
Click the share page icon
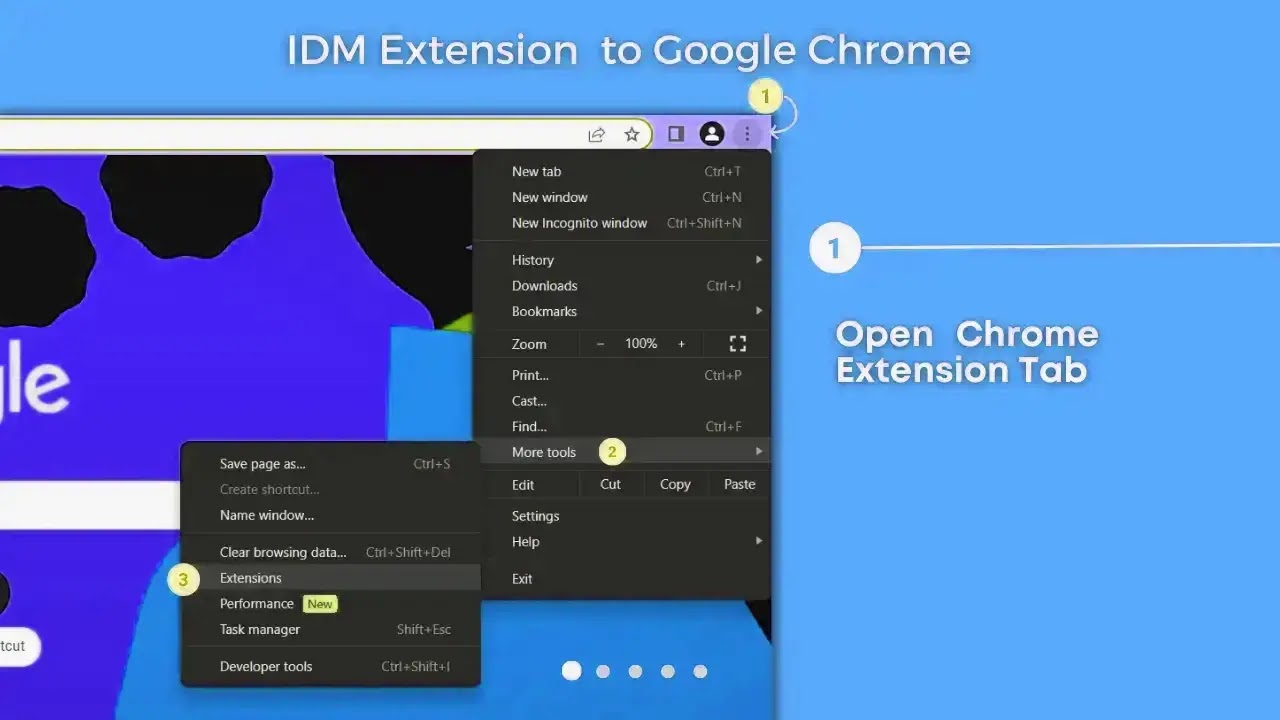[x=597, y=134]
